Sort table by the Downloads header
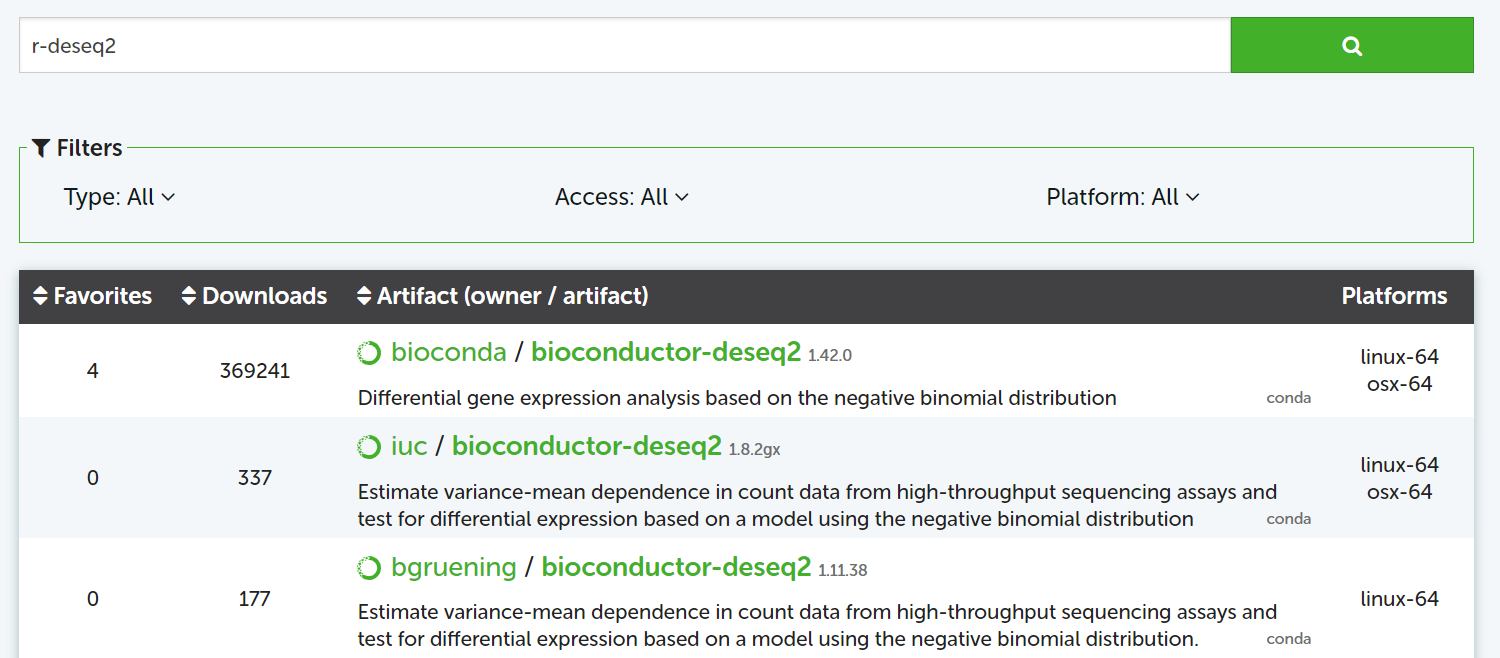Viewport: 1500px width, 658px height. [x=264, y=296]
